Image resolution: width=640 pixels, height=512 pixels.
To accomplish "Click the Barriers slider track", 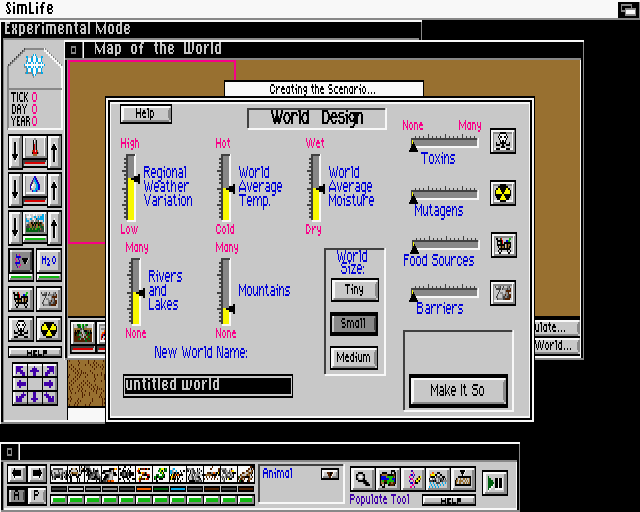I will (444, 292).
